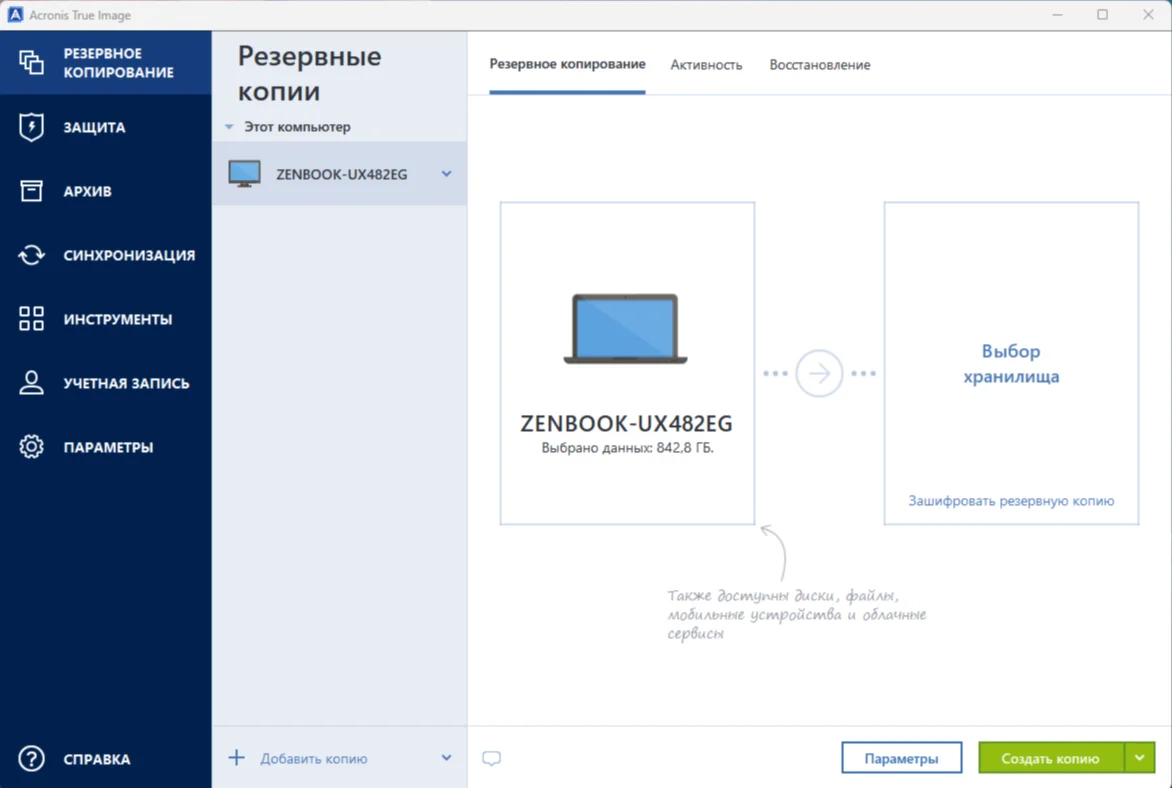The image size is (1172, 788).
Task: Click the Backup (Резервное копирование) sidebar icon
Action: coord(31,63)
